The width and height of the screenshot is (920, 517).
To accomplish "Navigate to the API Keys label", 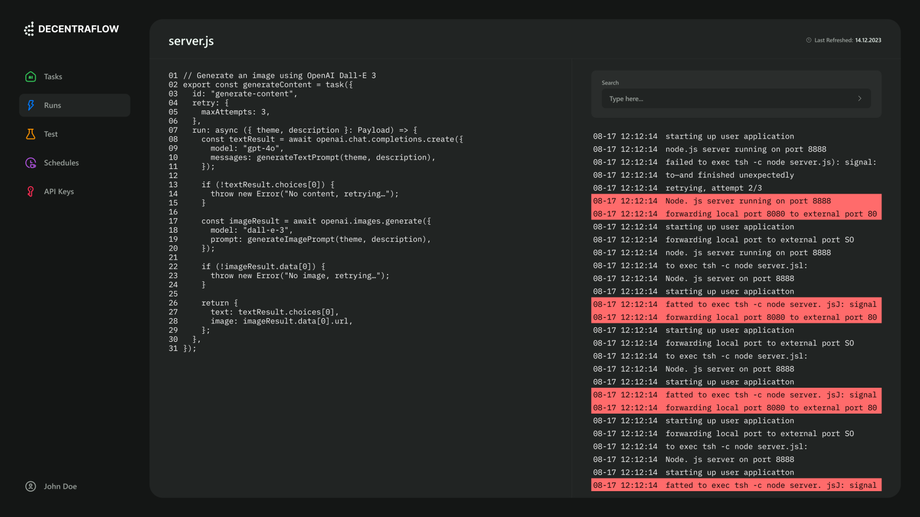I will click(x=59, y=191).
